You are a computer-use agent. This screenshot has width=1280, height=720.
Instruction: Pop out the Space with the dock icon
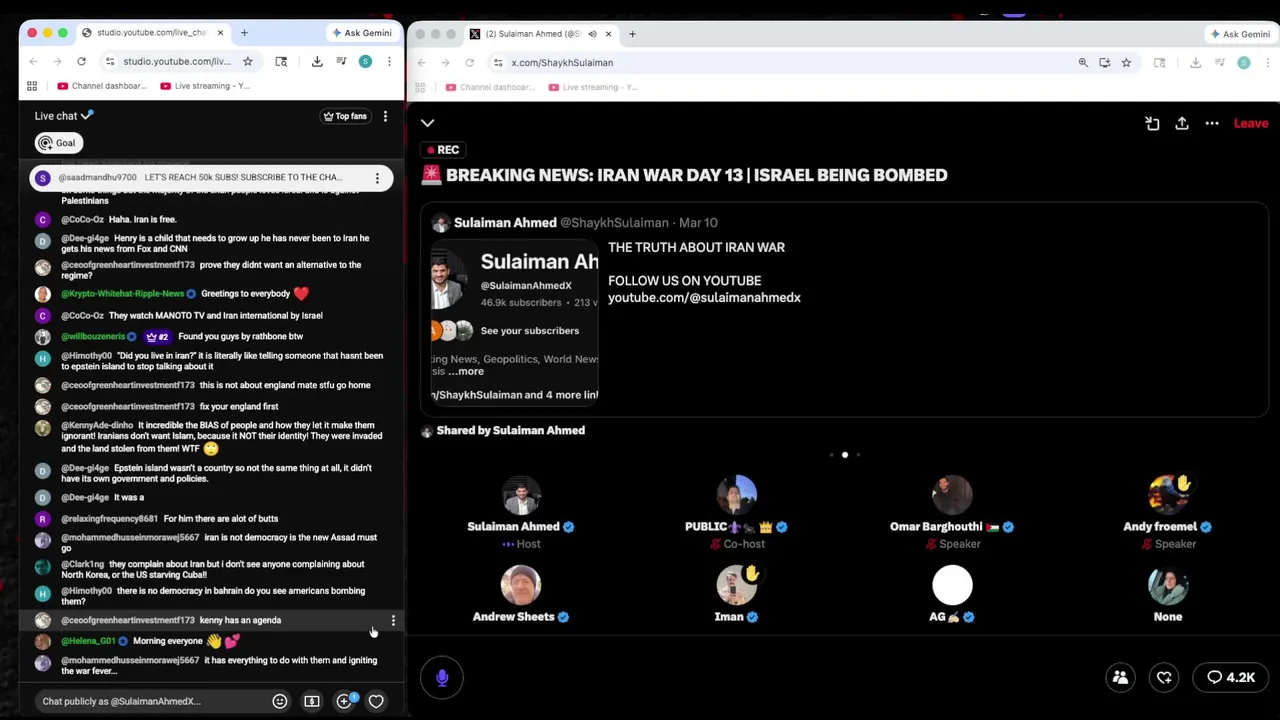point(1152,123)
